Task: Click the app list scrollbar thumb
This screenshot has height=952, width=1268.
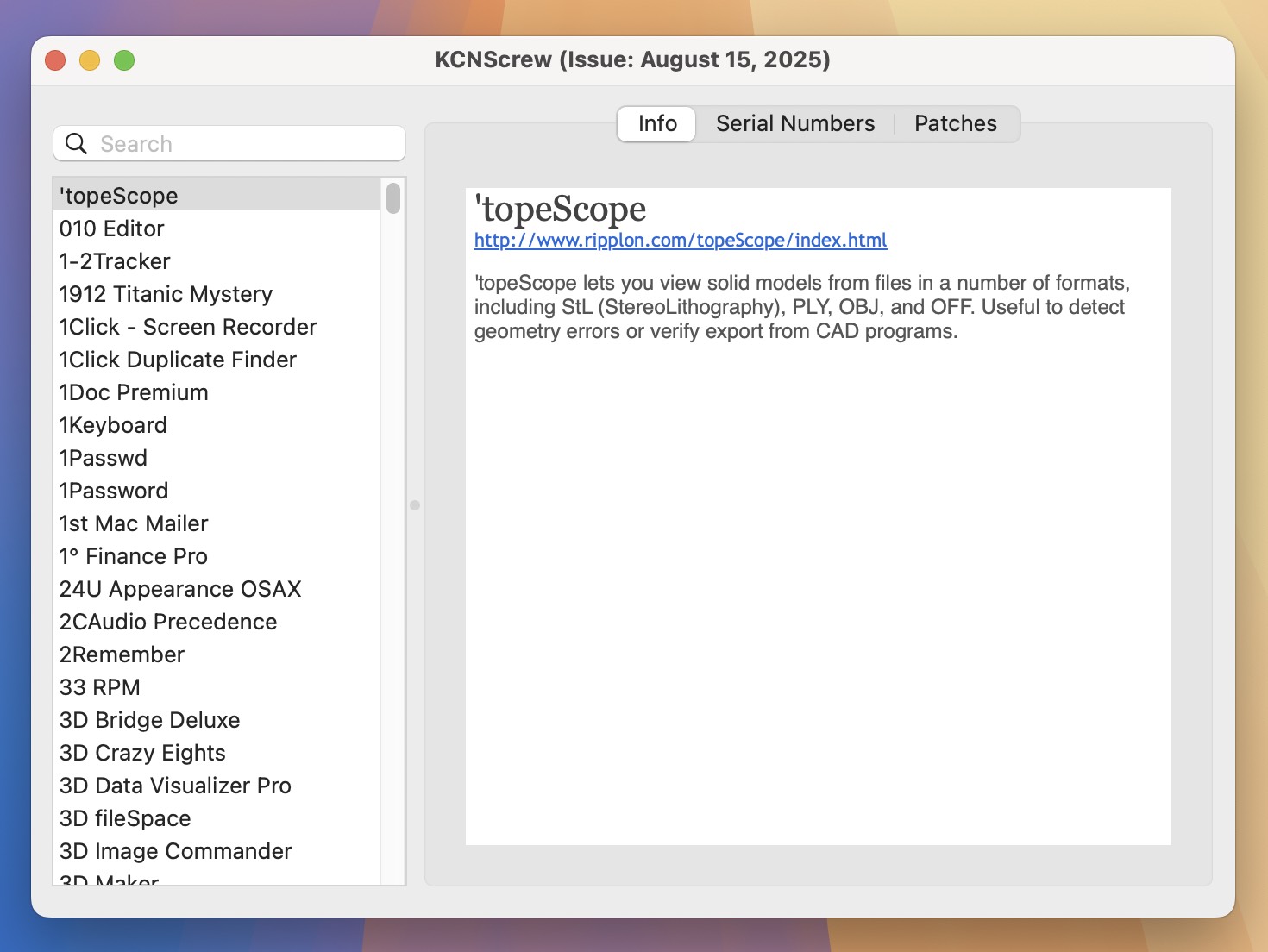Action: [393, 198]
